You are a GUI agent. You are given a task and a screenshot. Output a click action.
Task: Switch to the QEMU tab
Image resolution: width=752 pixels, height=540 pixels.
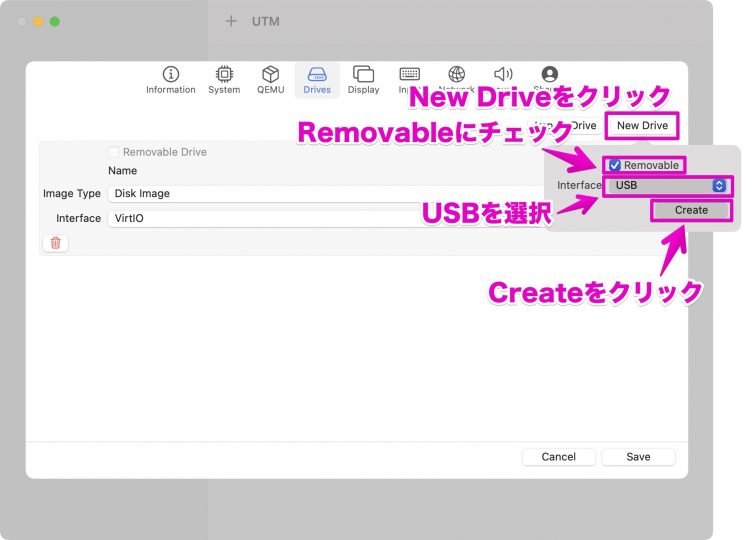pos(270,80)
